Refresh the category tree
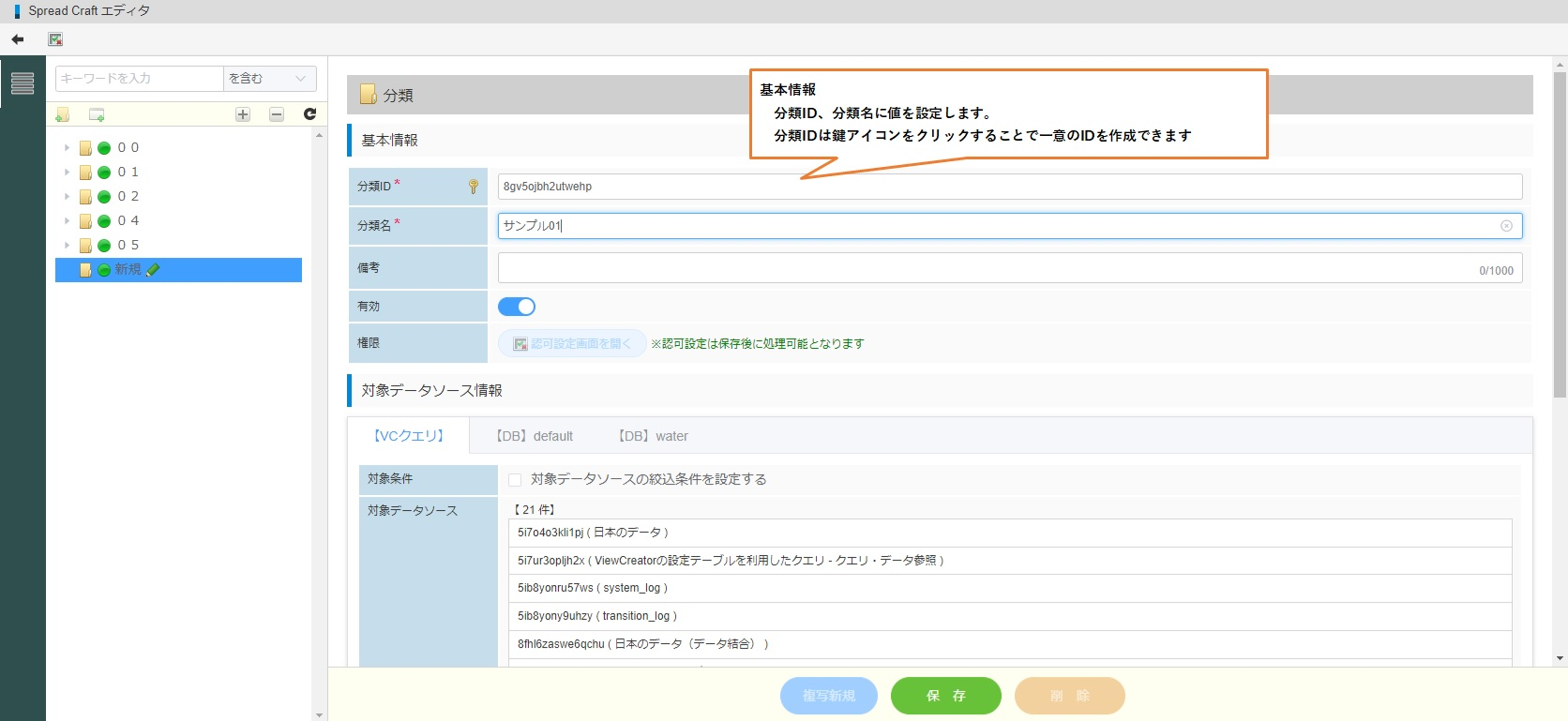Screen dimensions: 1568x721 click(309, 114)
